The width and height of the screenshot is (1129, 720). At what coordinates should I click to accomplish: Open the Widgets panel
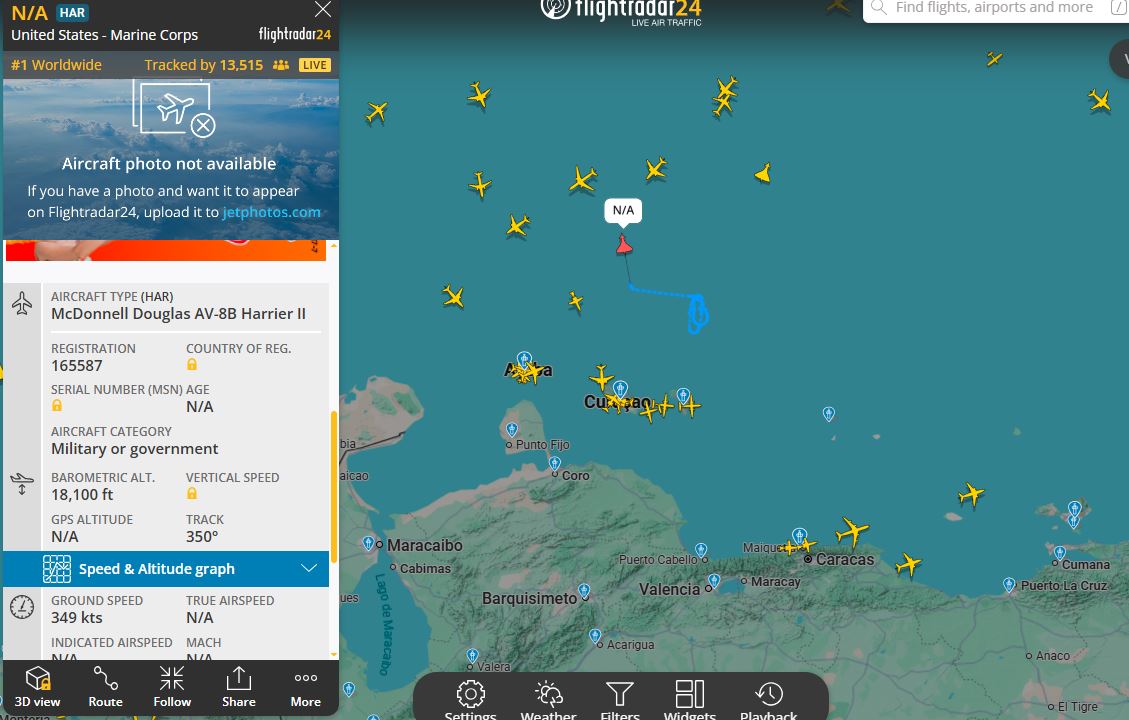(x=689, y=700)
